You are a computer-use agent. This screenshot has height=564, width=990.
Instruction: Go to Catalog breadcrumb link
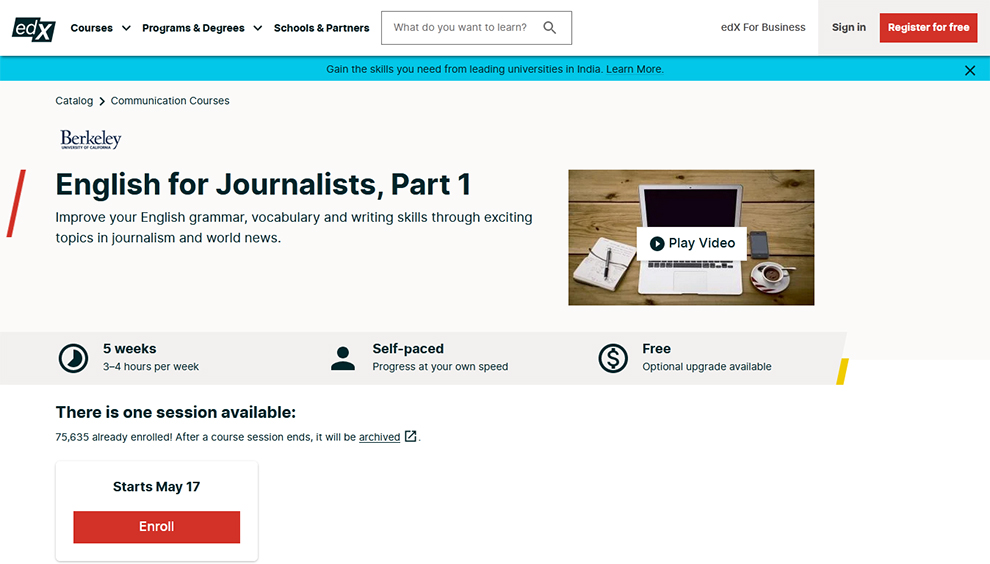coord(74,101)
